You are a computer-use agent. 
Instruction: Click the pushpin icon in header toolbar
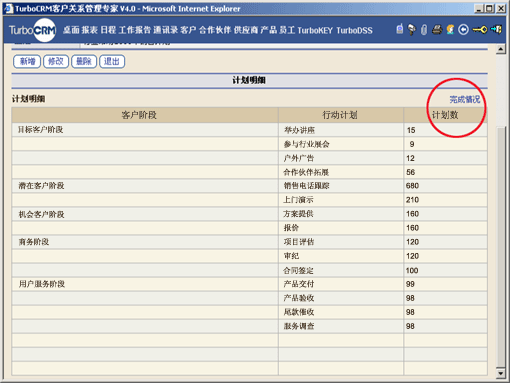pos(412,30)
